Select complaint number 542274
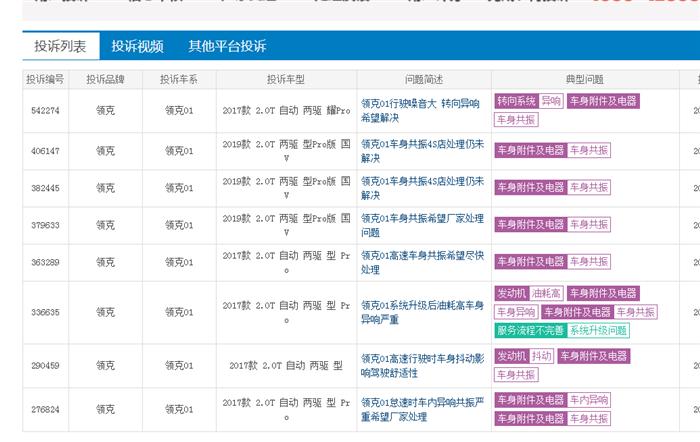 click(x=45, y=111)
